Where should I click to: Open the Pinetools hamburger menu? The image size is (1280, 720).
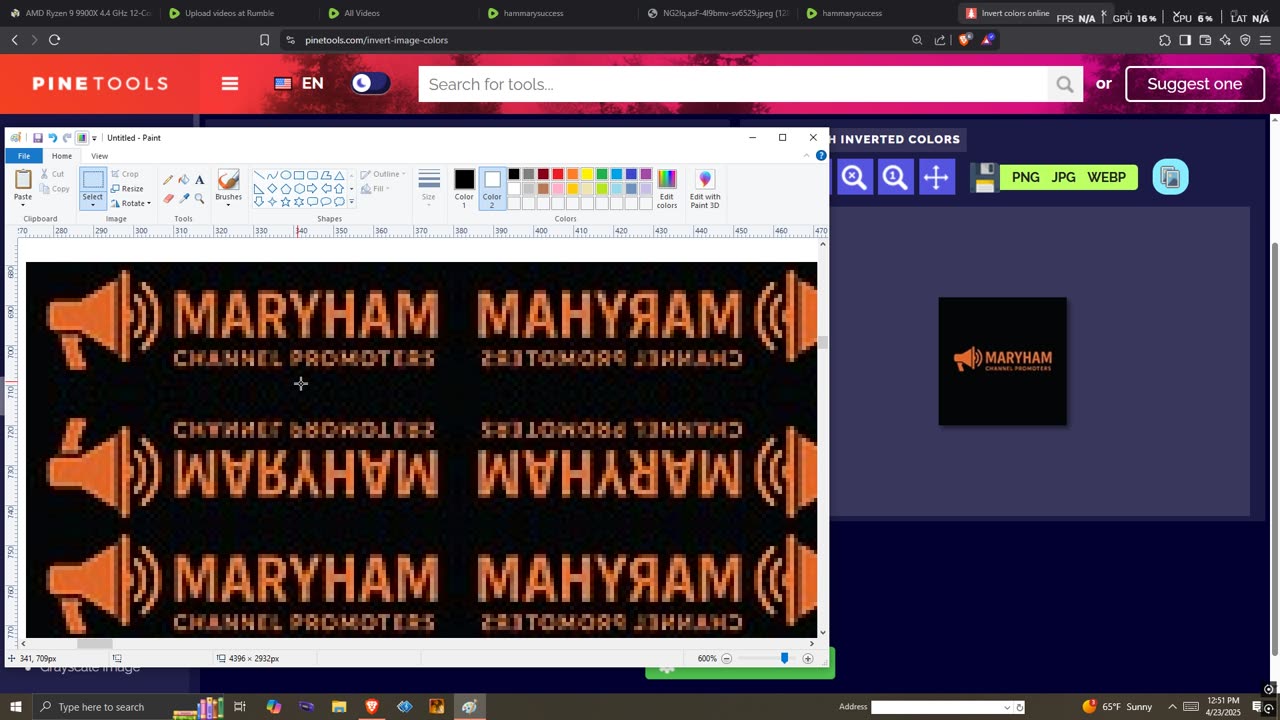(230, 84)
